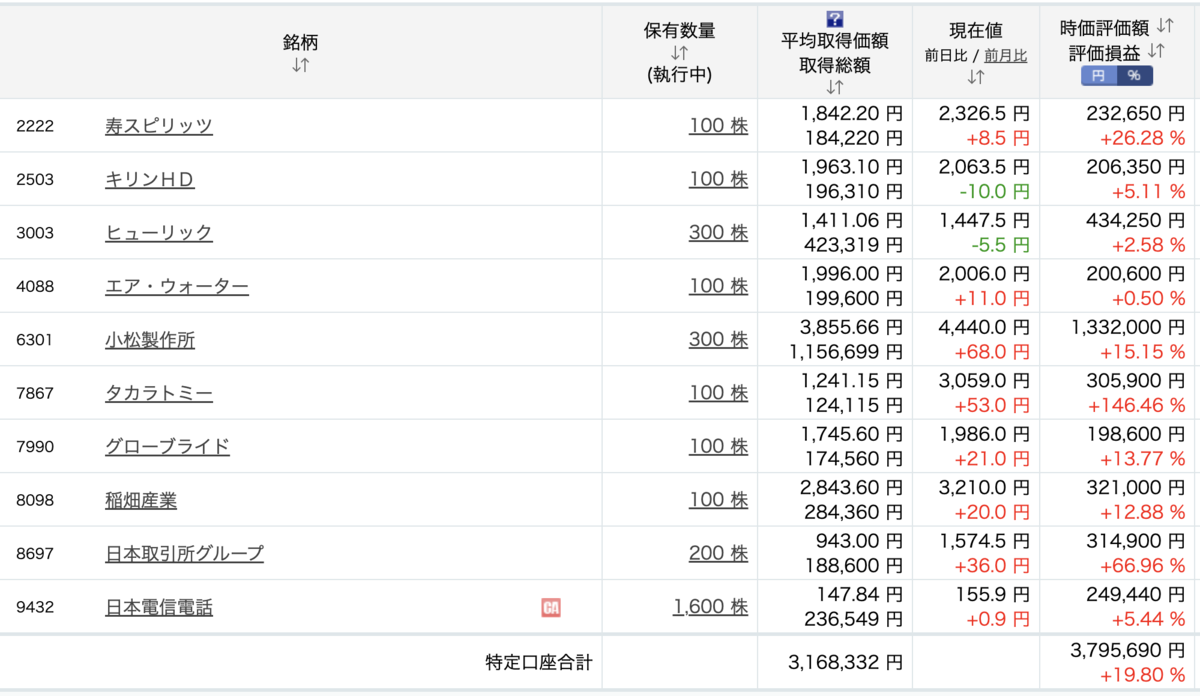This screenshot has height=696, width=1200.
Task: Select stock code 4088
Action: [x=35, y=286]
